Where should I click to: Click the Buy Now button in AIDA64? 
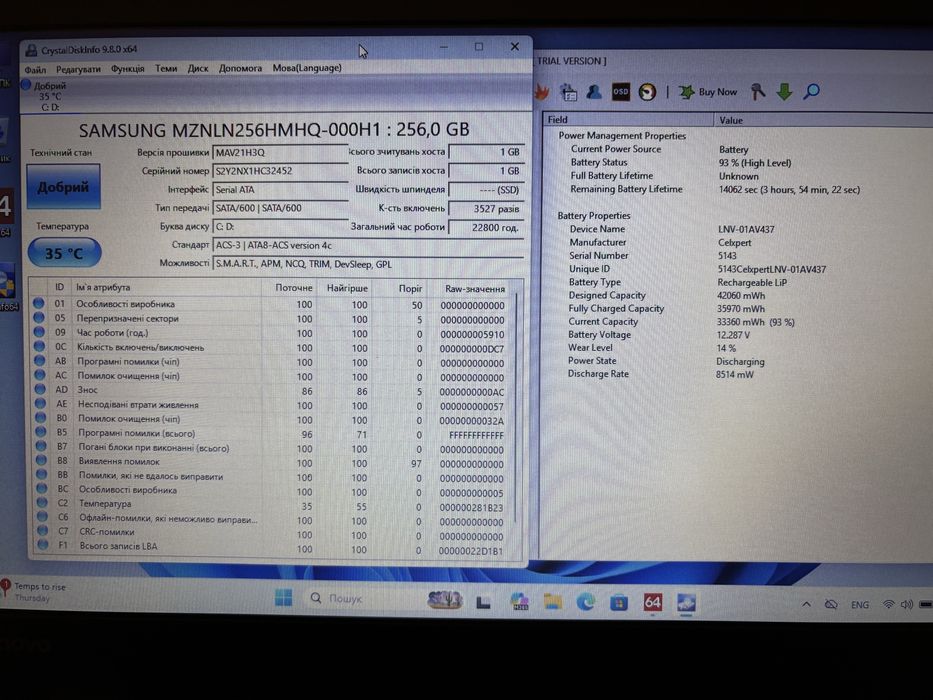point(707,92)
